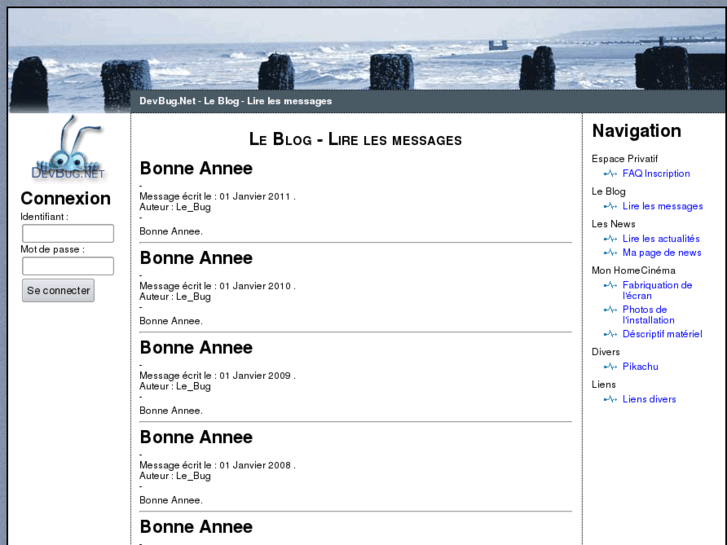The image size is (727, 545).
Task: Click 'Message écrit le : 01 Janvier 2010' text
Action: [x=217, y=286]
